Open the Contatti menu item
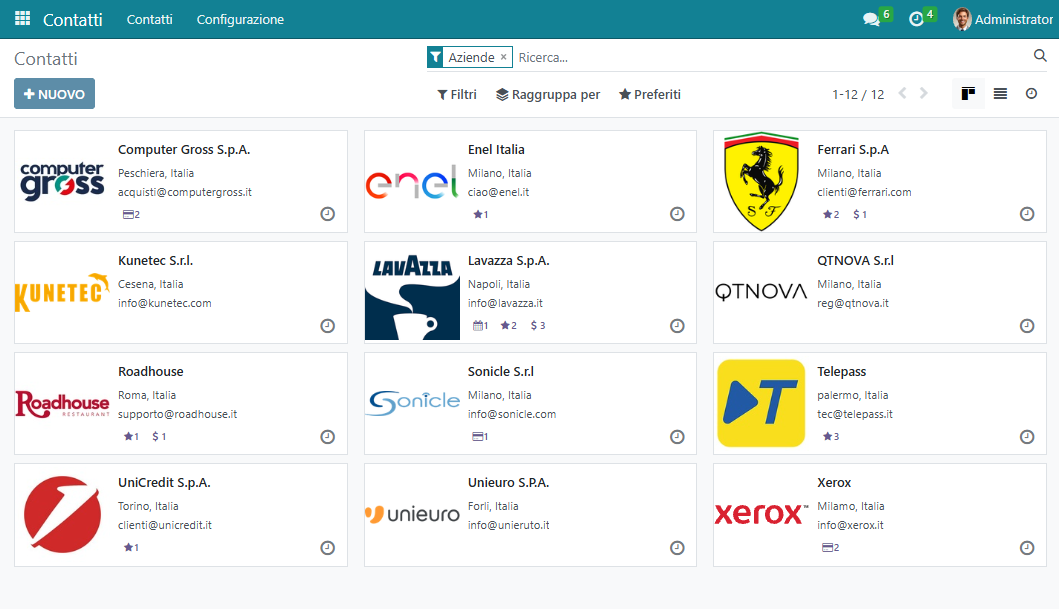This screenshot has height=609, width=1059. 149,19
